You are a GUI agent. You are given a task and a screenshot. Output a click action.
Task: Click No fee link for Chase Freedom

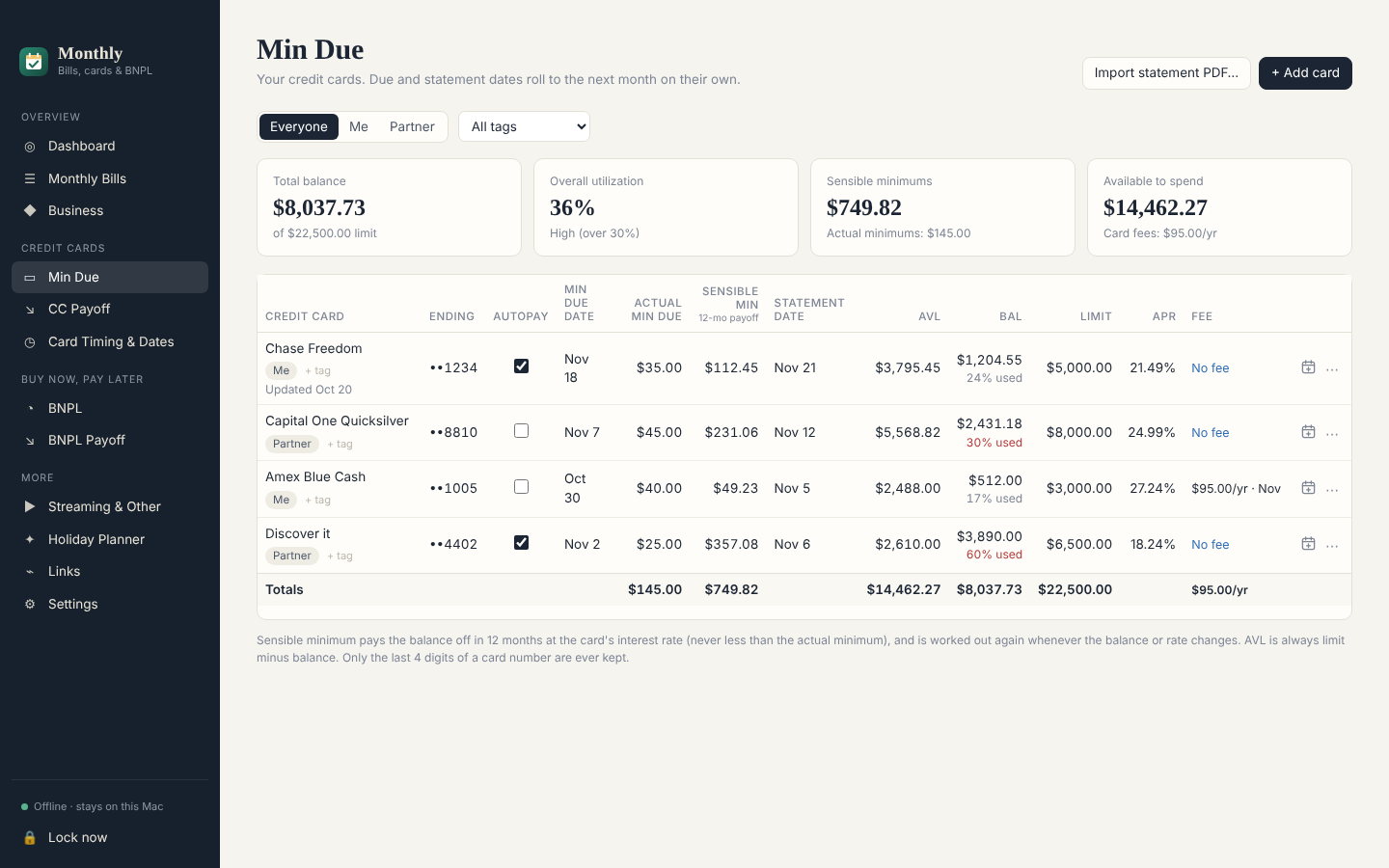click(x=1210, y=367)
